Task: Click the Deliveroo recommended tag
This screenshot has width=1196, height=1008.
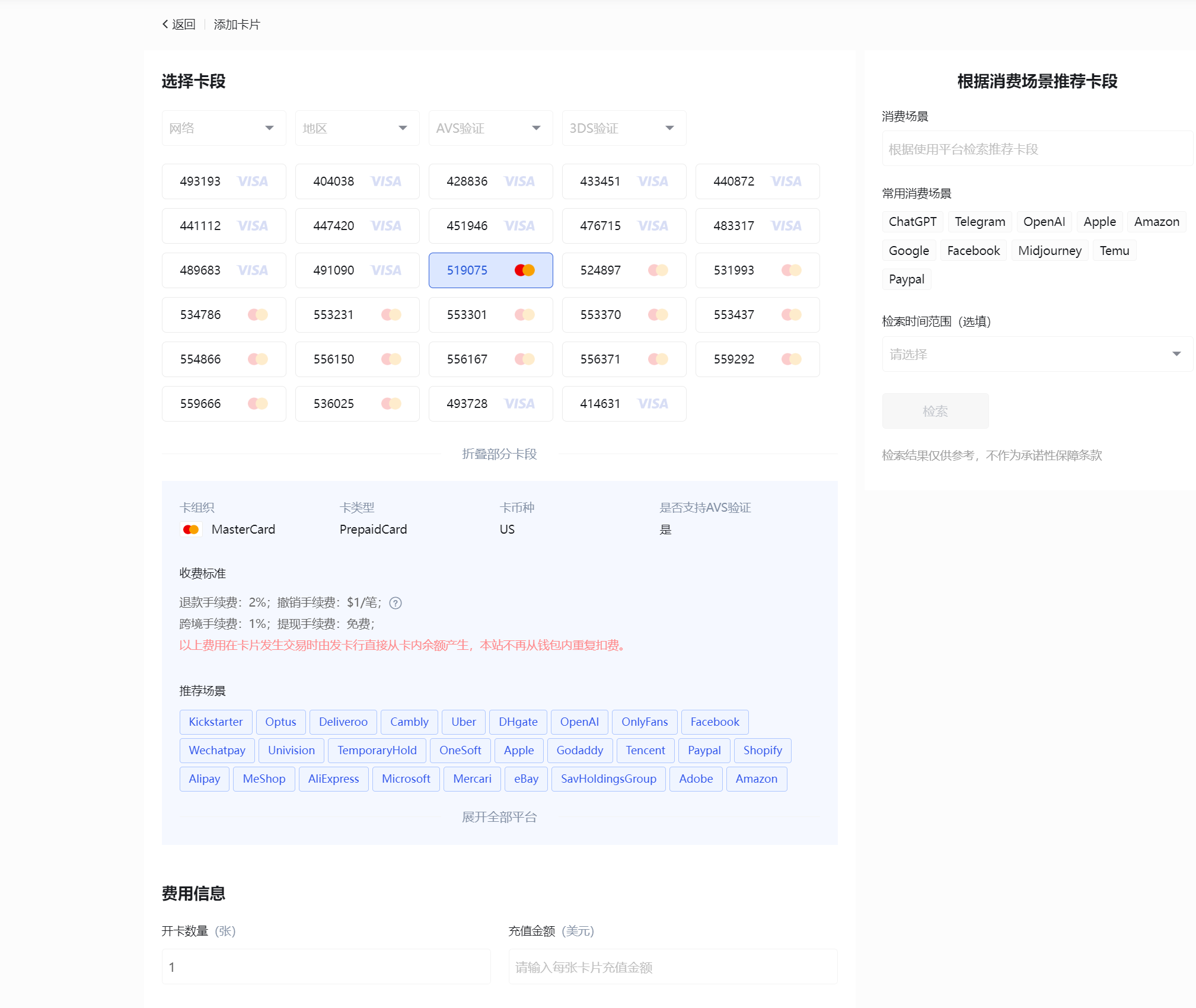Action: (x=343, y=722)
